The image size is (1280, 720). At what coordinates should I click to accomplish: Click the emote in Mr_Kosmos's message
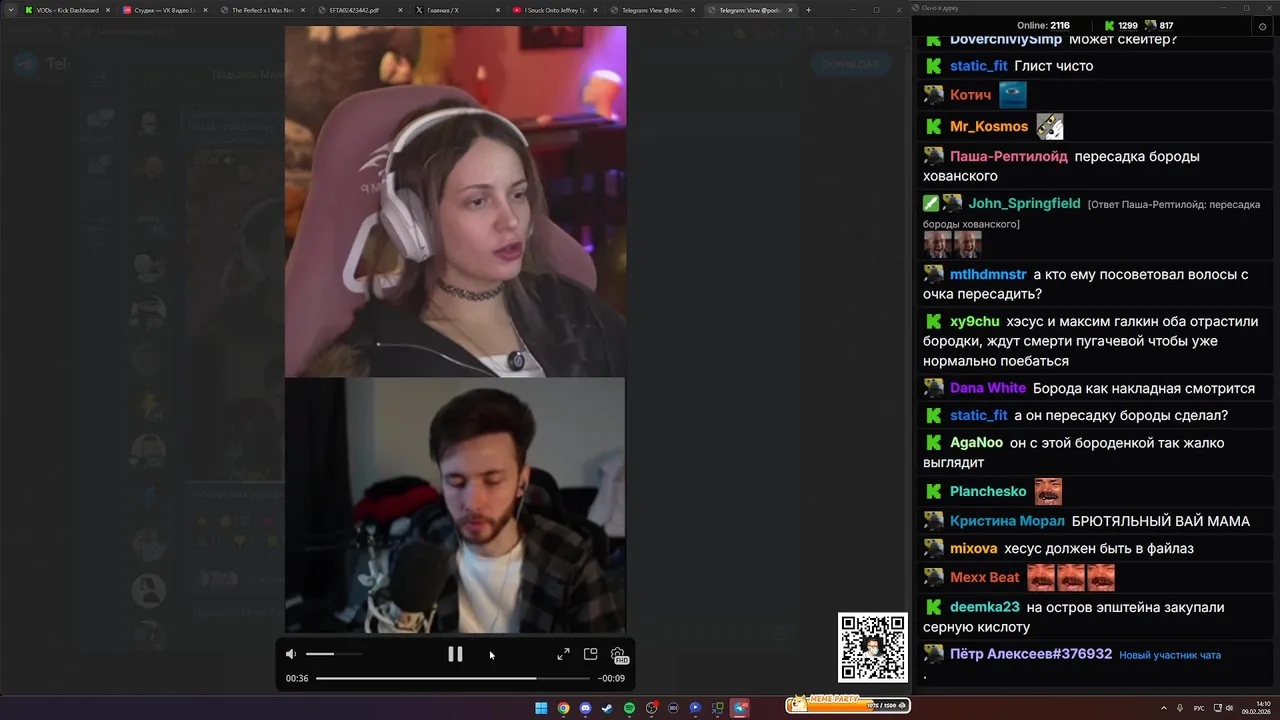pyautogui.click(x=1049, y=126)
